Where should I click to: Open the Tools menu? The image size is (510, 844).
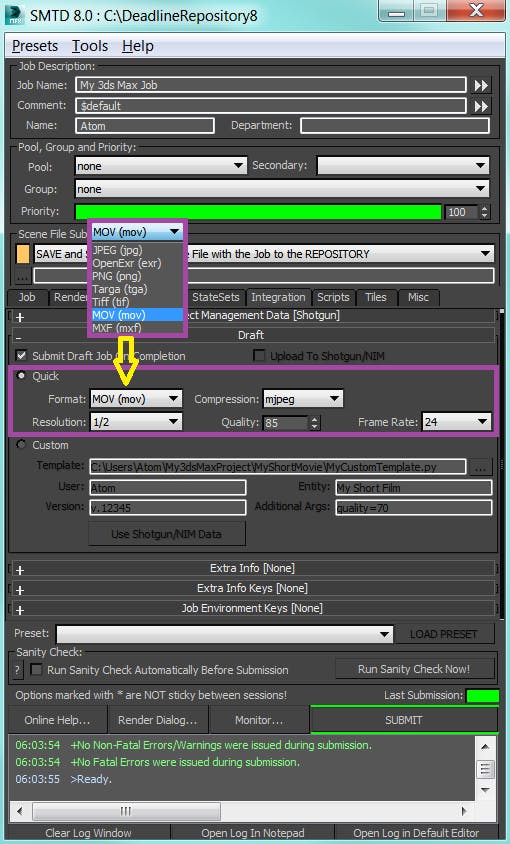point(90,46)
